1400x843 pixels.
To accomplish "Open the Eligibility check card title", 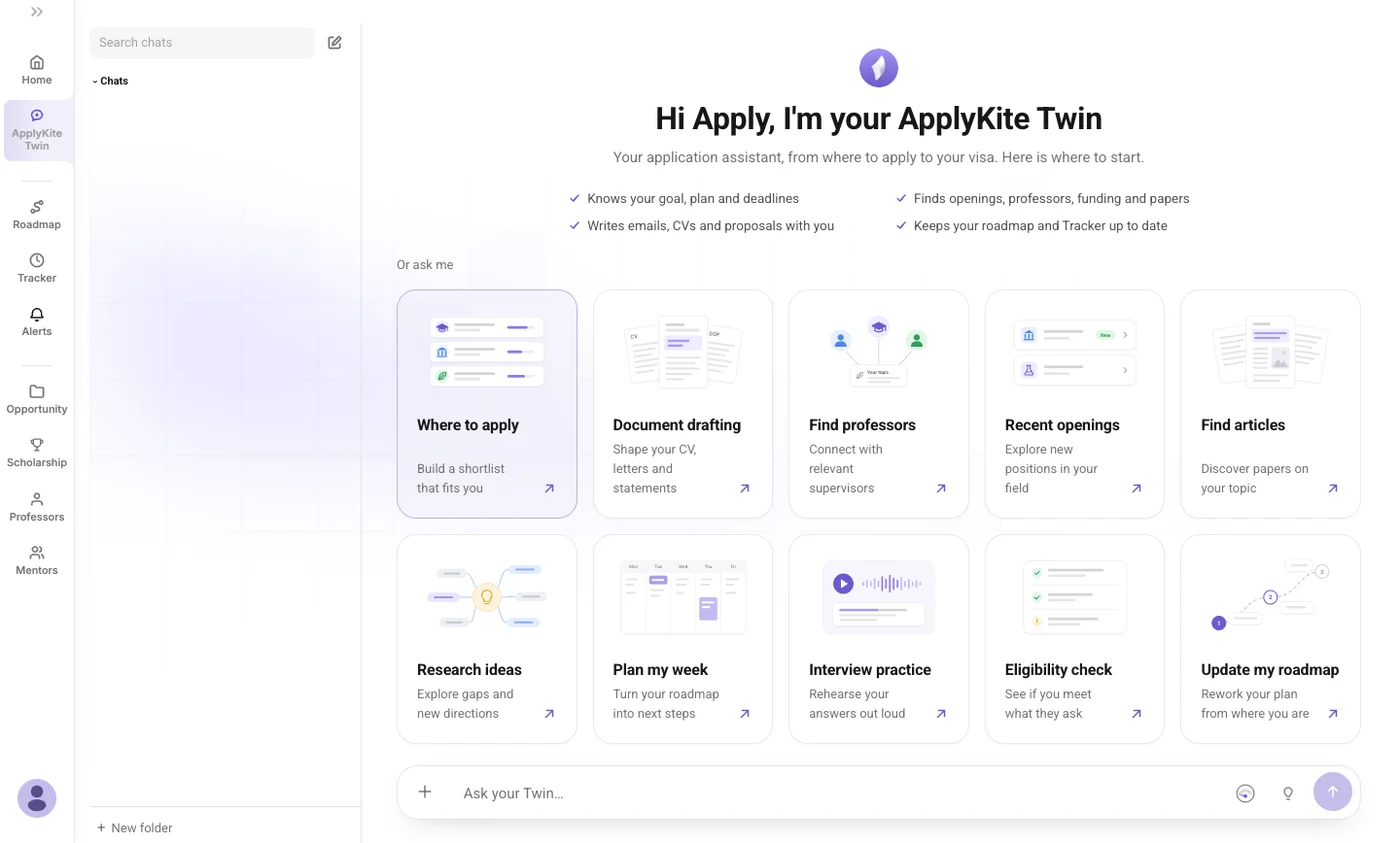I will tap(1059, 670).
